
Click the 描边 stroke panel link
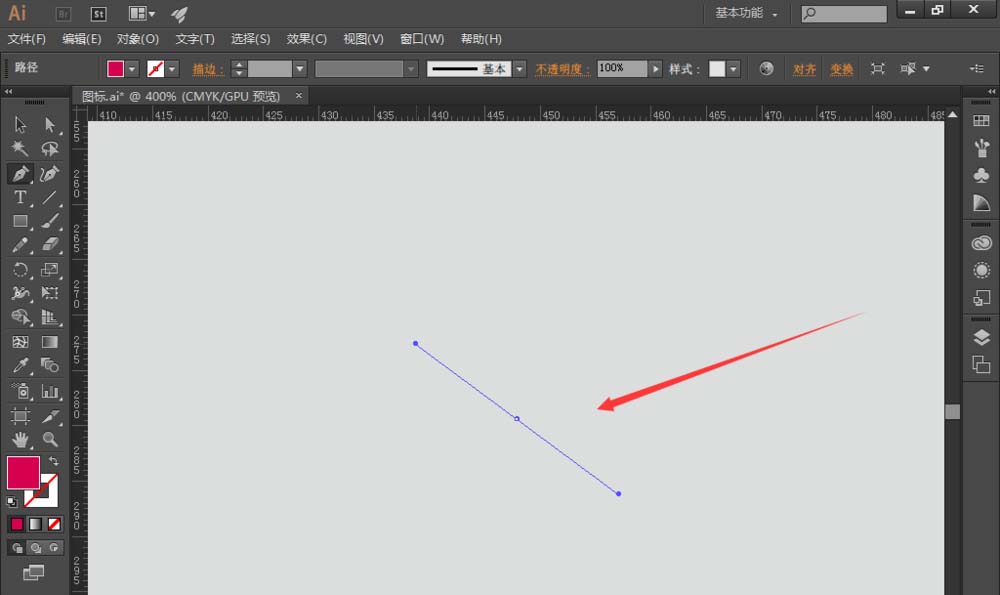(208, 69)
